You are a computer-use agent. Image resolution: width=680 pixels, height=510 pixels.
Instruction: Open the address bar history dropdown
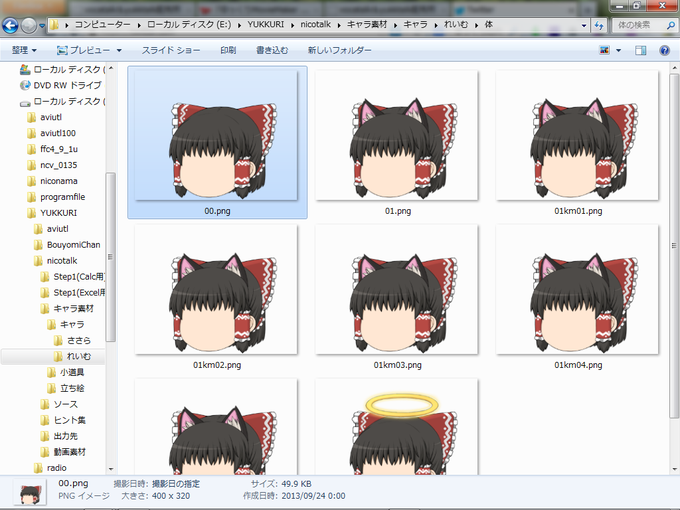coord(584,25)
